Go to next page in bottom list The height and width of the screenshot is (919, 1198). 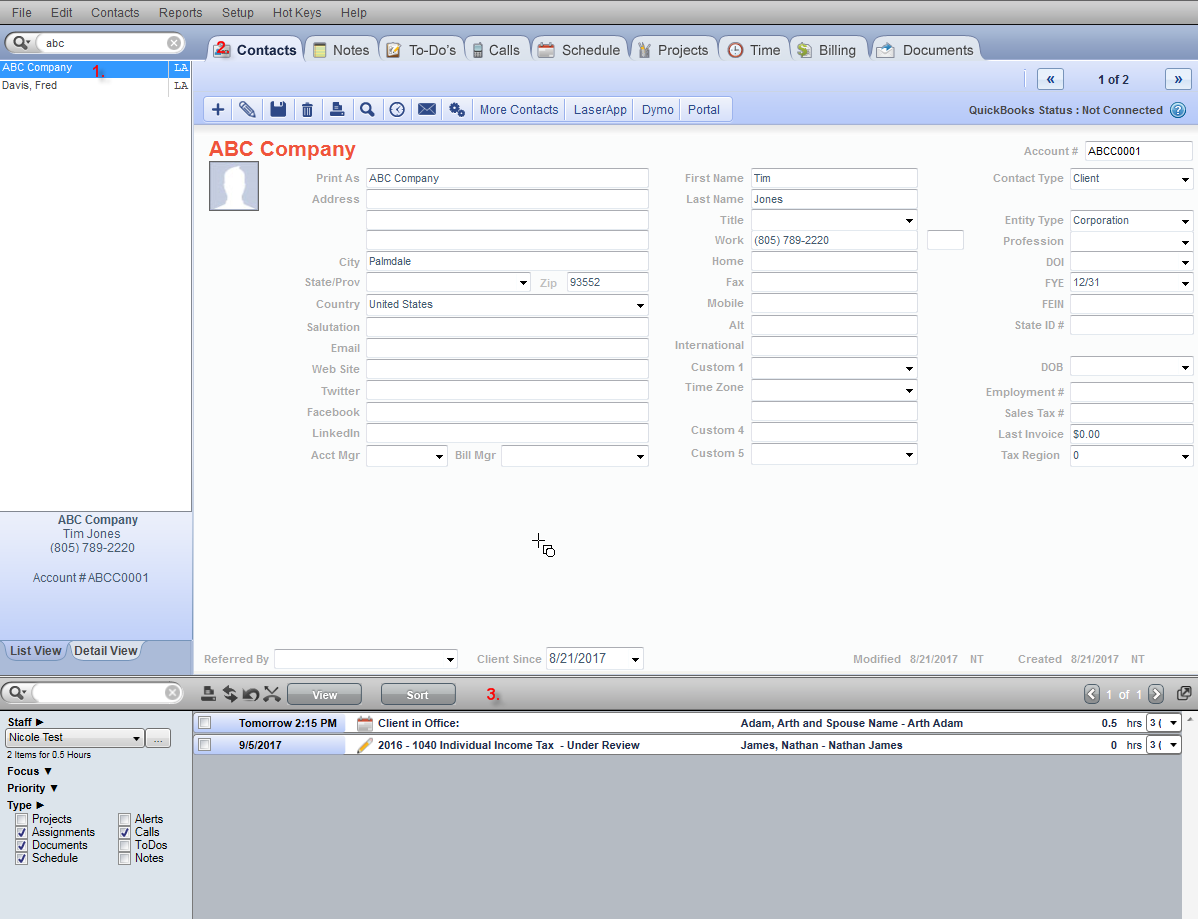pos(1156,694)
